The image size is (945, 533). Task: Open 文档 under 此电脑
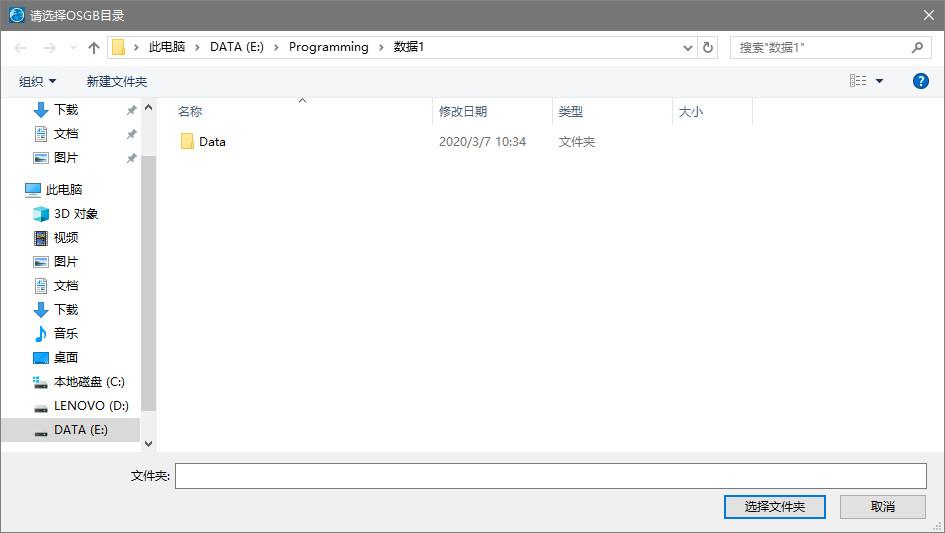tap(66, 286)
